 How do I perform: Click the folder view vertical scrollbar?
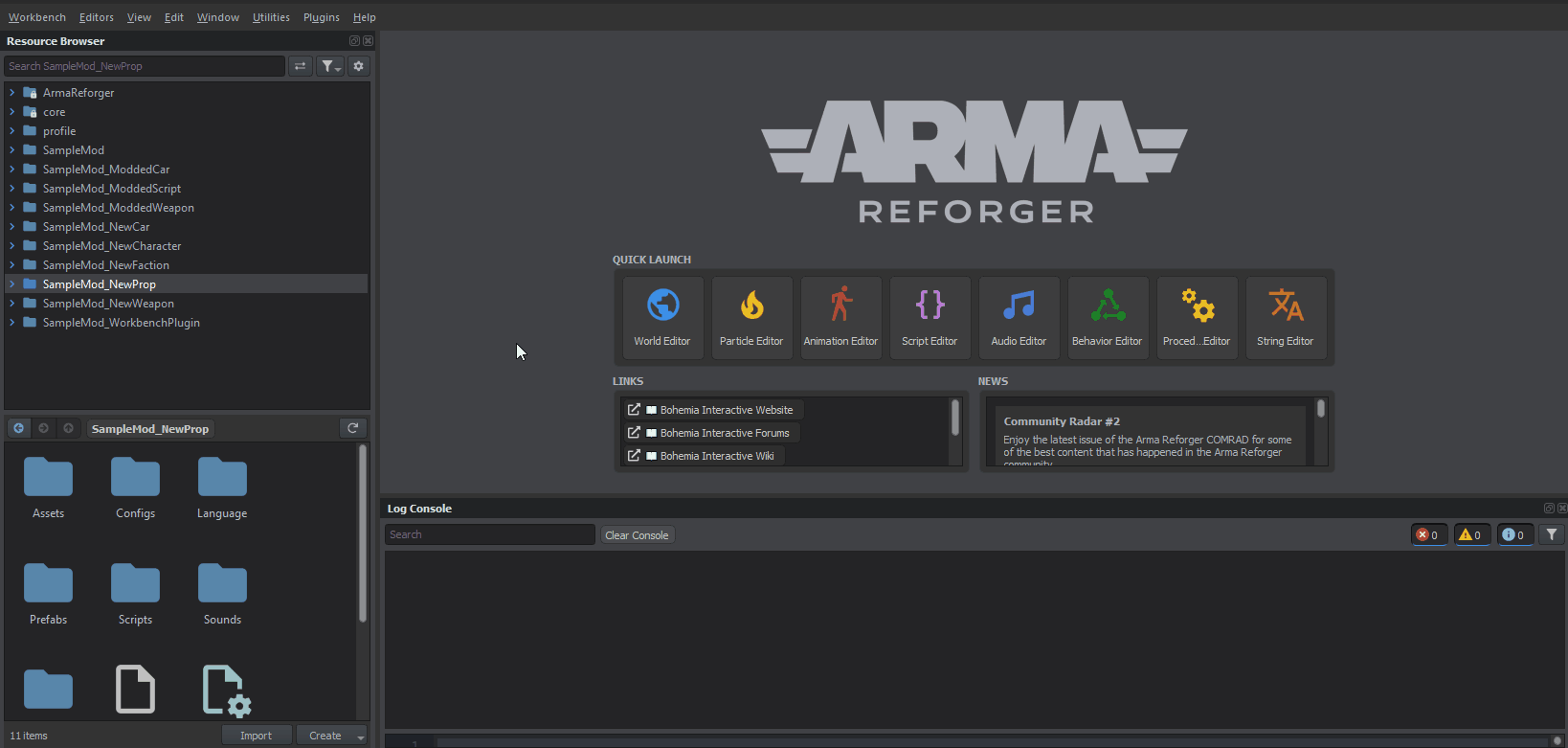coord(363,533)
